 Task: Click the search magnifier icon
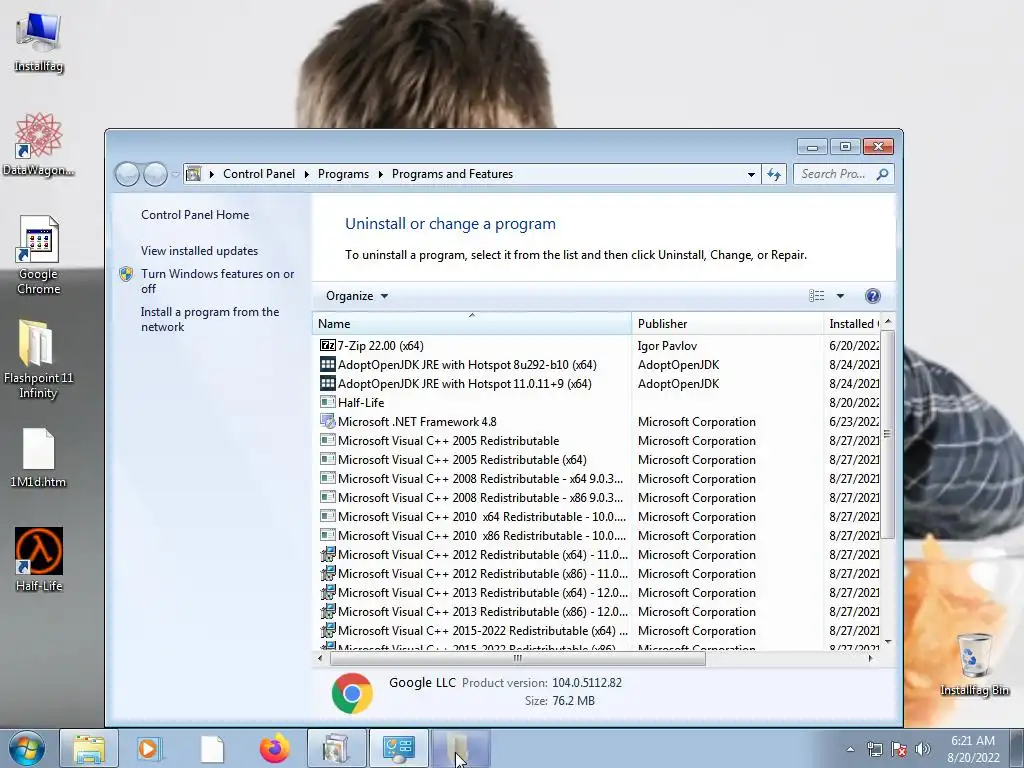coord(882,174)
